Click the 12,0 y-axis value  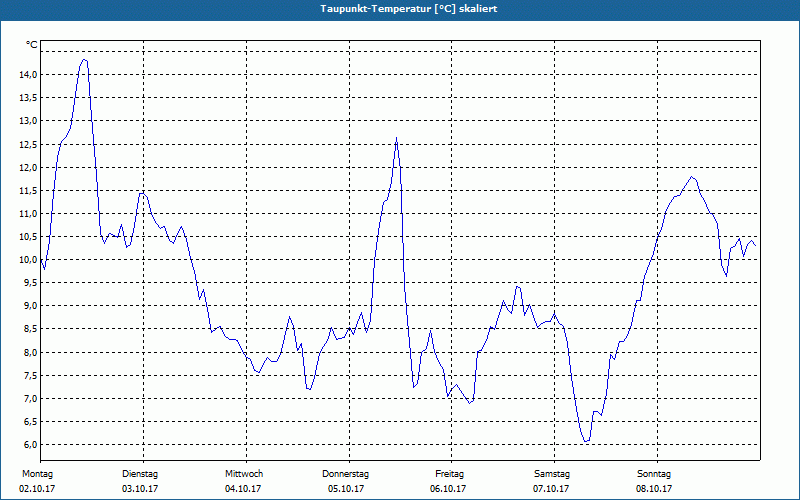click(28, 167)
